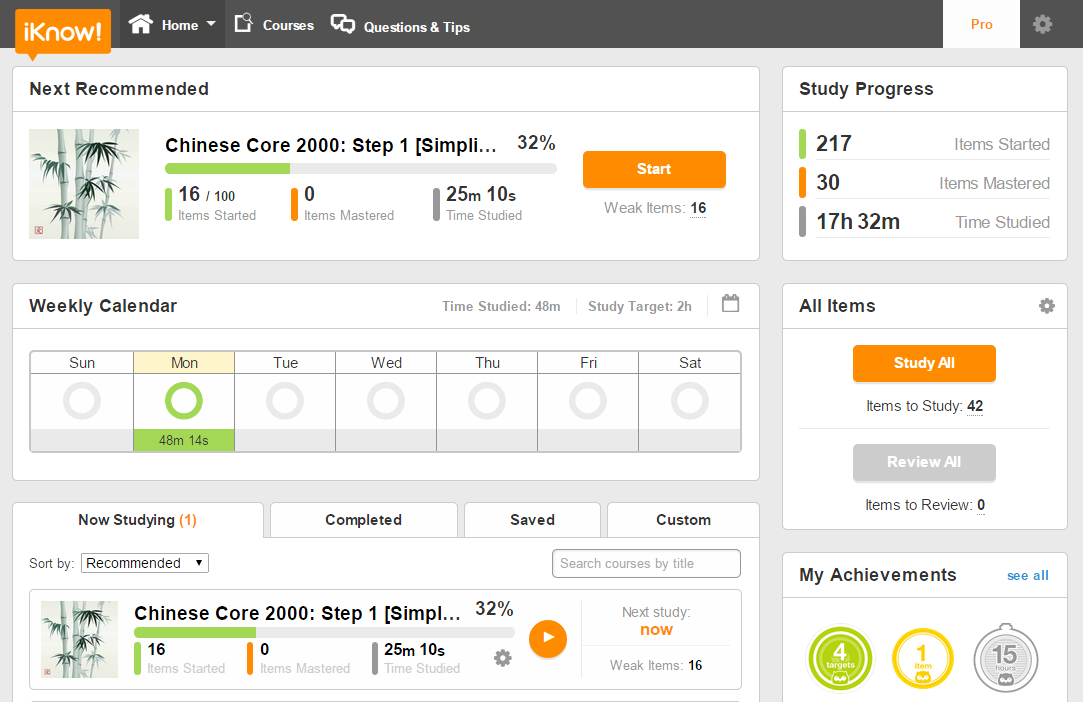This screenshot has height=702, width=1083.
Task: Switch to the Completed tab
Action: tap(363, 520)
